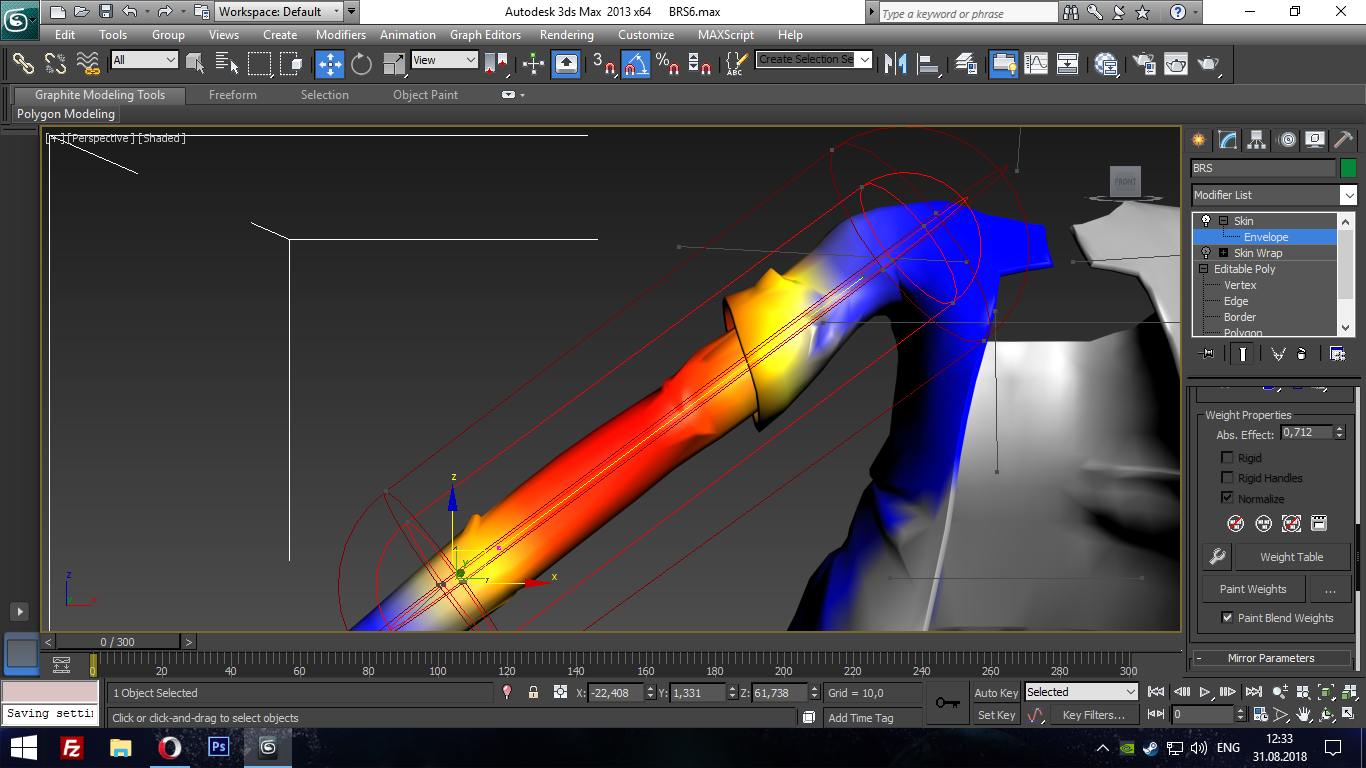Open the Hierarchy command panel tab
The width and height of the screenshot is (1366, 768).
coord(1257,140)
